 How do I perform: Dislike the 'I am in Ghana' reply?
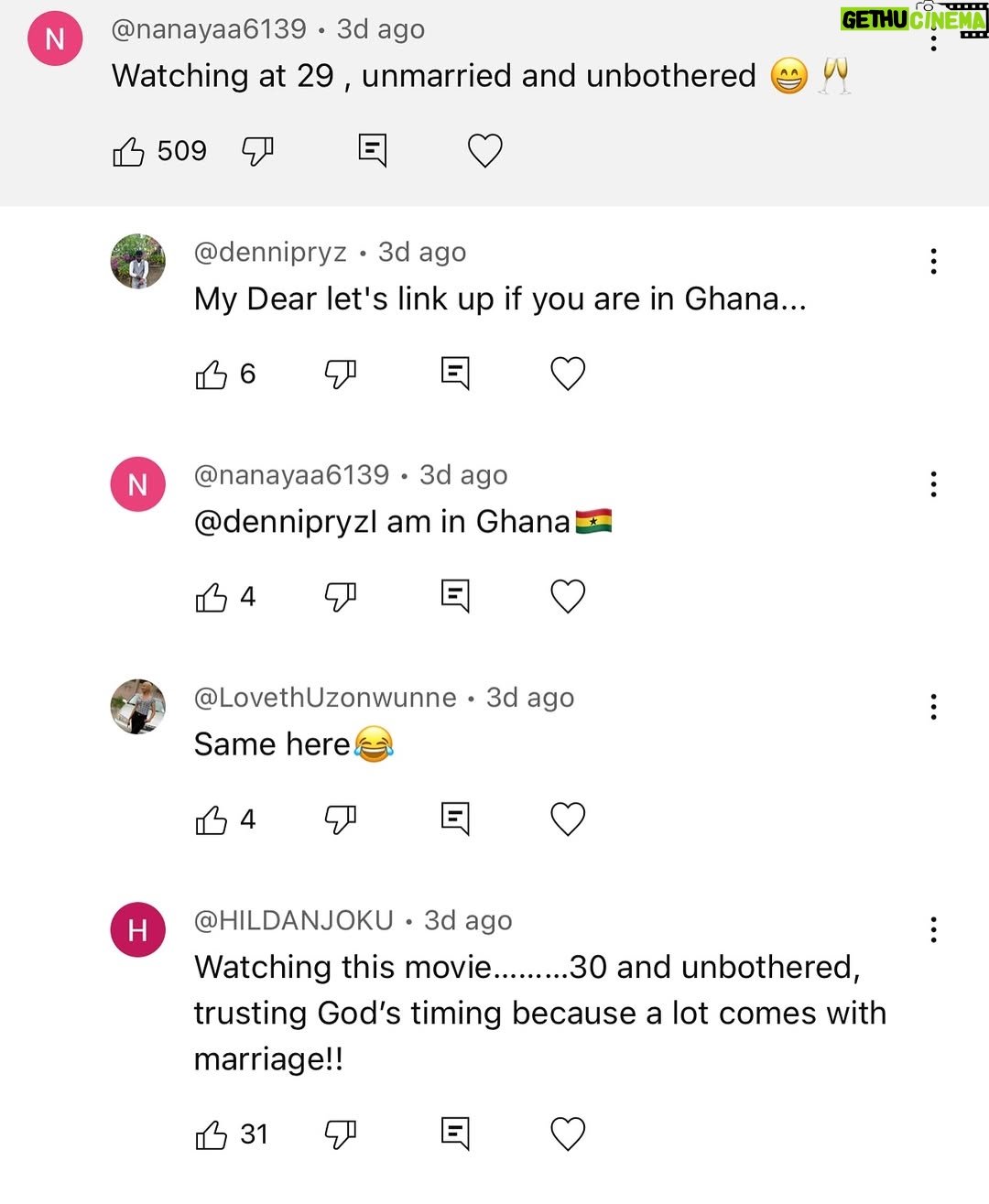(x=341, y=597)
